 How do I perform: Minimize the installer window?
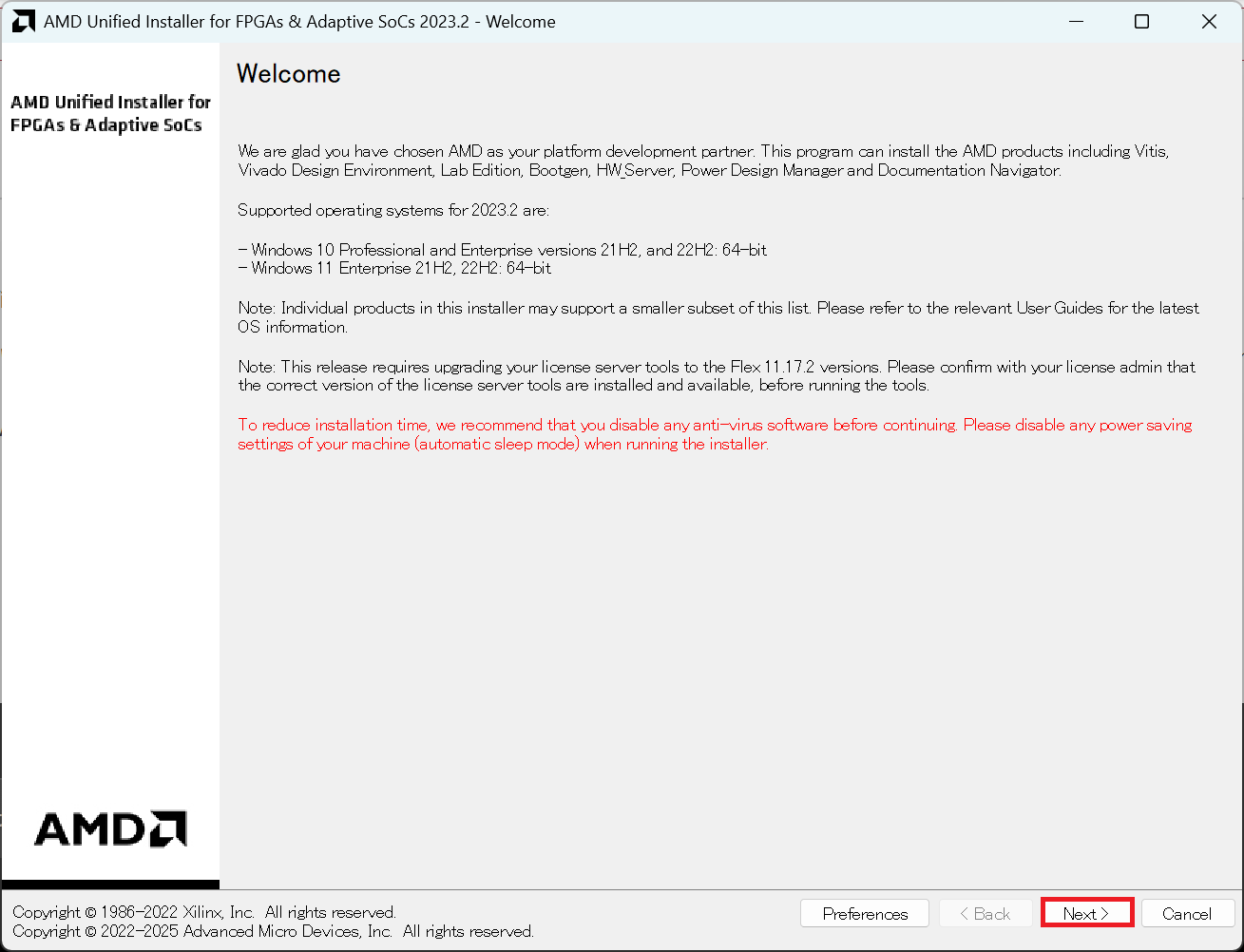(1076, 21)
